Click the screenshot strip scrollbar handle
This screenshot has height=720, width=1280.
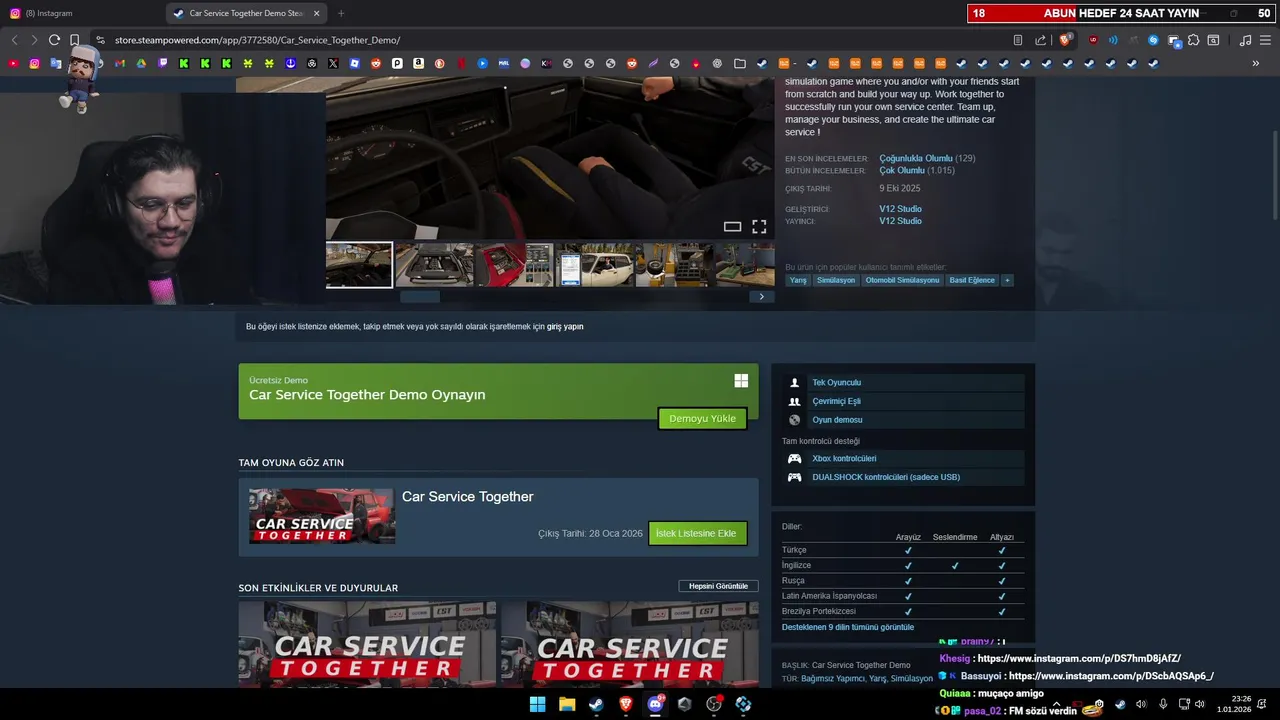tap(420, 296)
